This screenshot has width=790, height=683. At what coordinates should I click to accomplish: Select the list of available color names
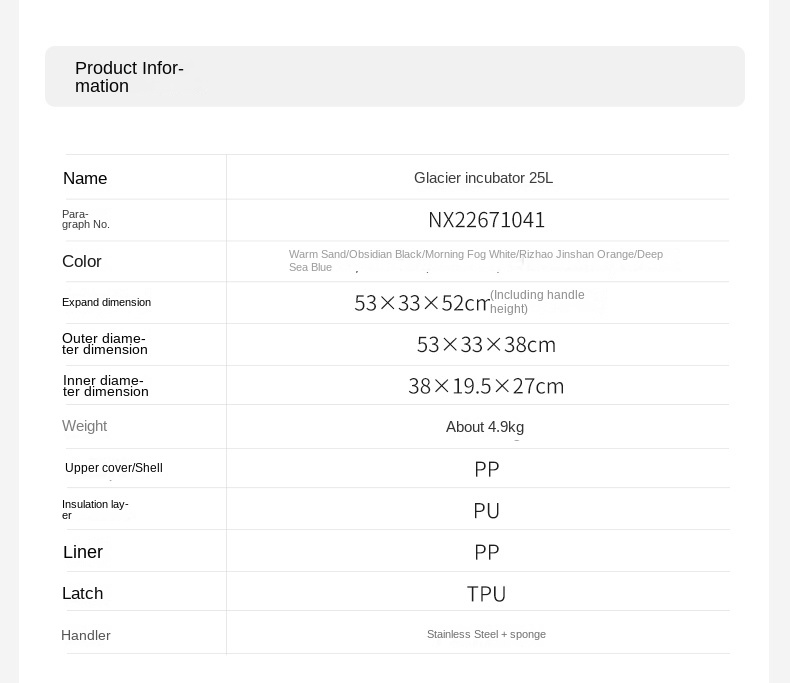pos(476,261)
